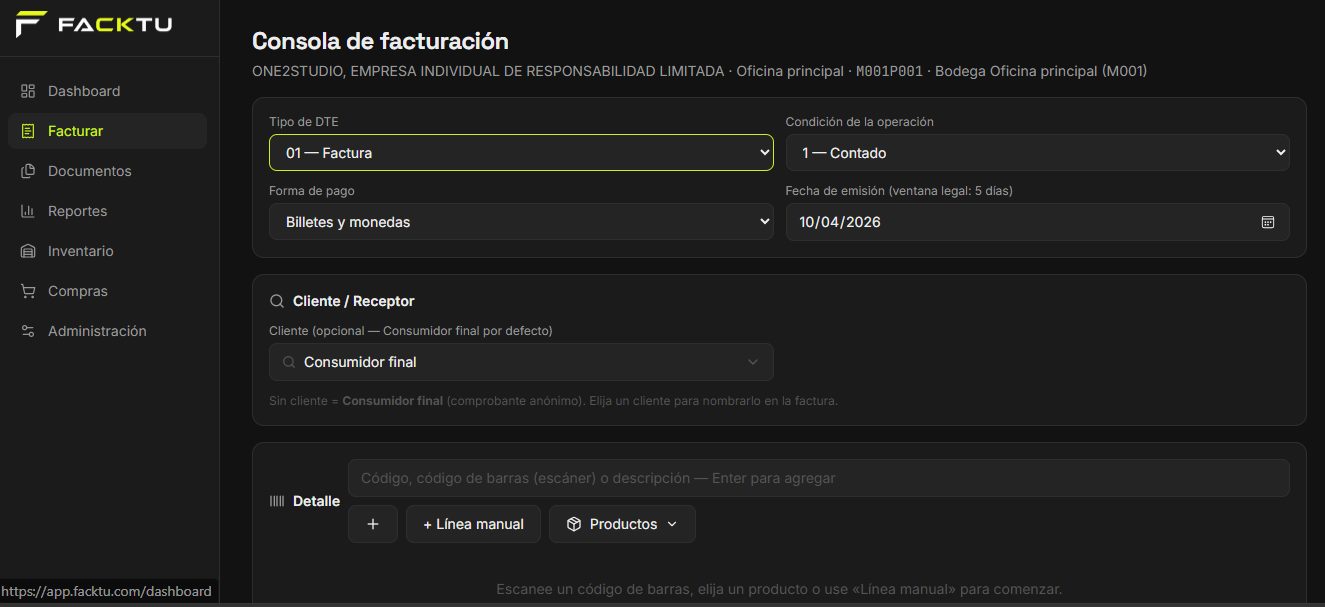
Task: Click the search icon inside Consumidor final field
Action: tap(289, 362)
